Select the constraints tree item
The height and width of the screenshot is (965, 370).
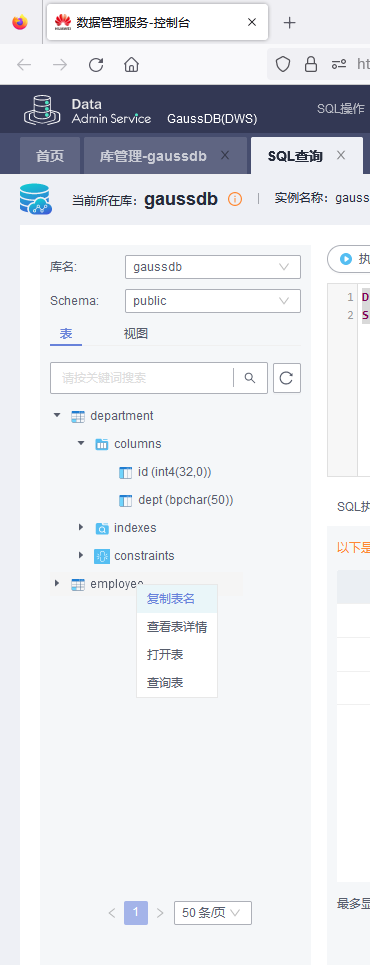(x=144, y=556)
